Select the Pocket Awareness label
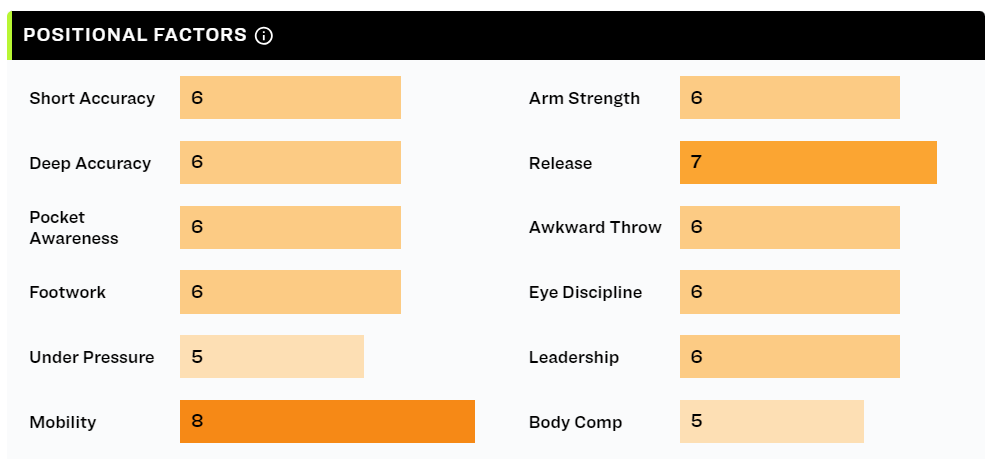 pos(74,228)
